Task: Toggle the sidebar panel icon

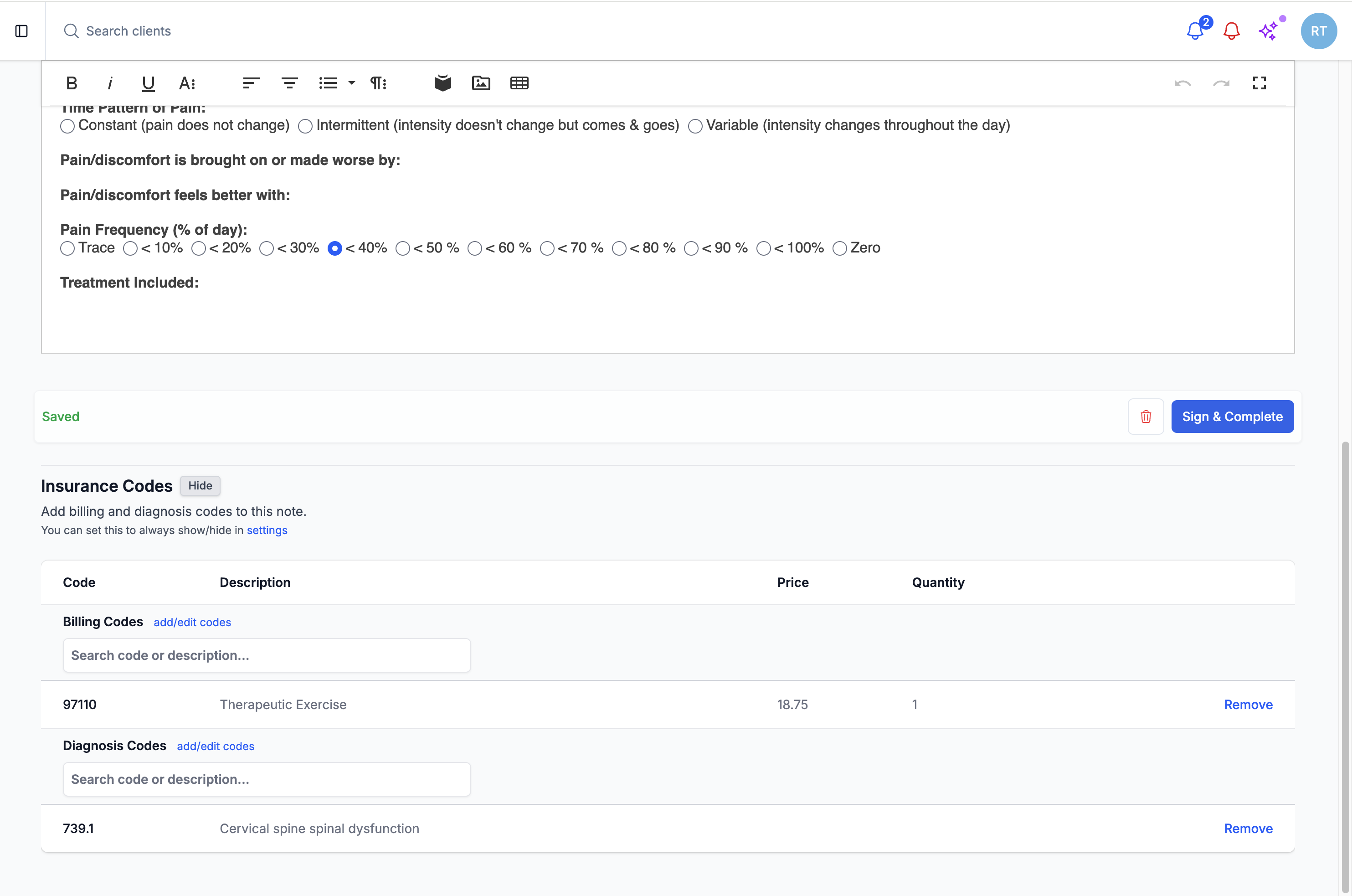Action: pyautogui.click(x=21, y=31)
